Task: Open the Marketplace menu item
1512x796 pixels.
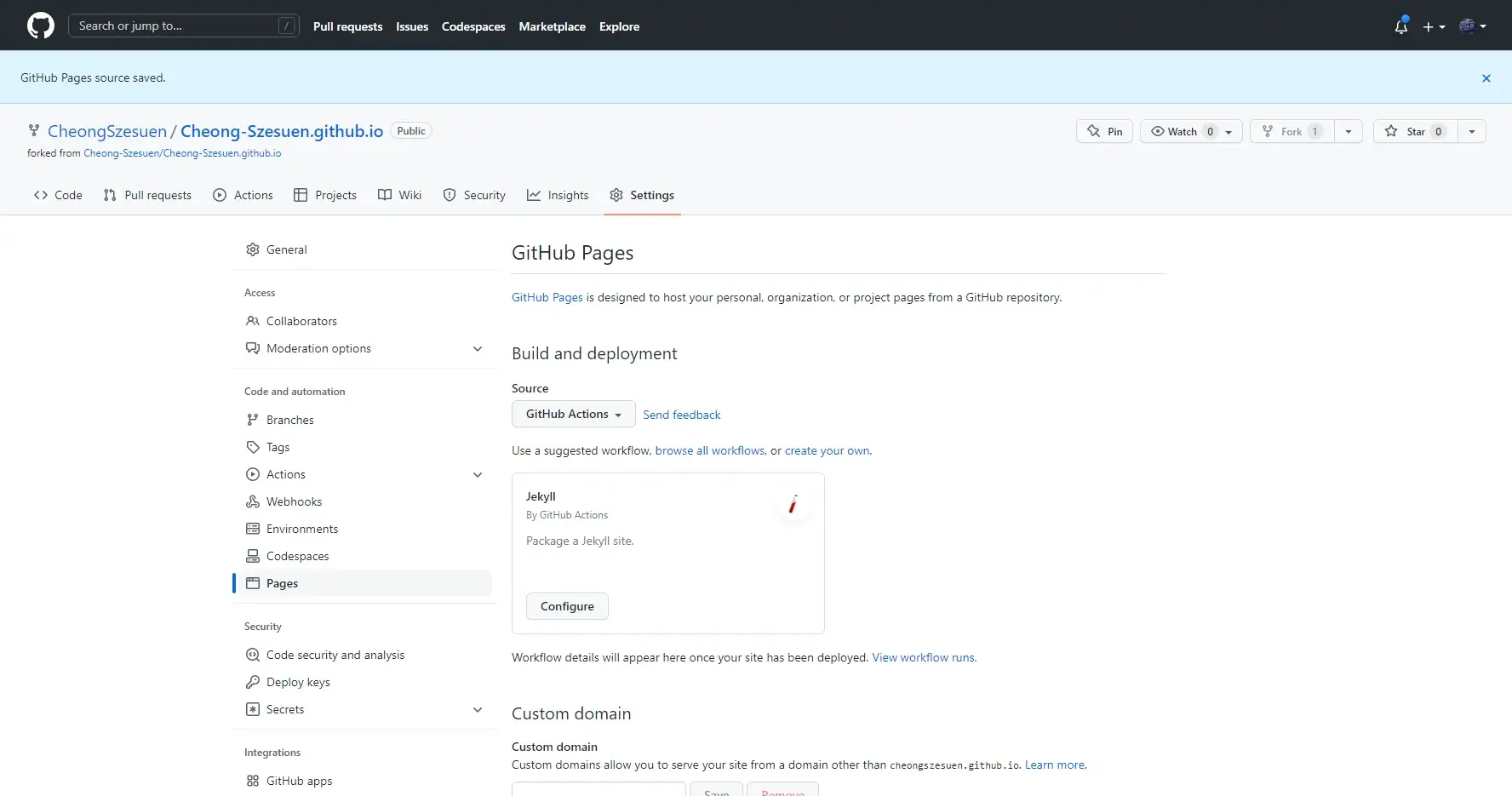Action: pyautogui.click(x=552, y=26)
